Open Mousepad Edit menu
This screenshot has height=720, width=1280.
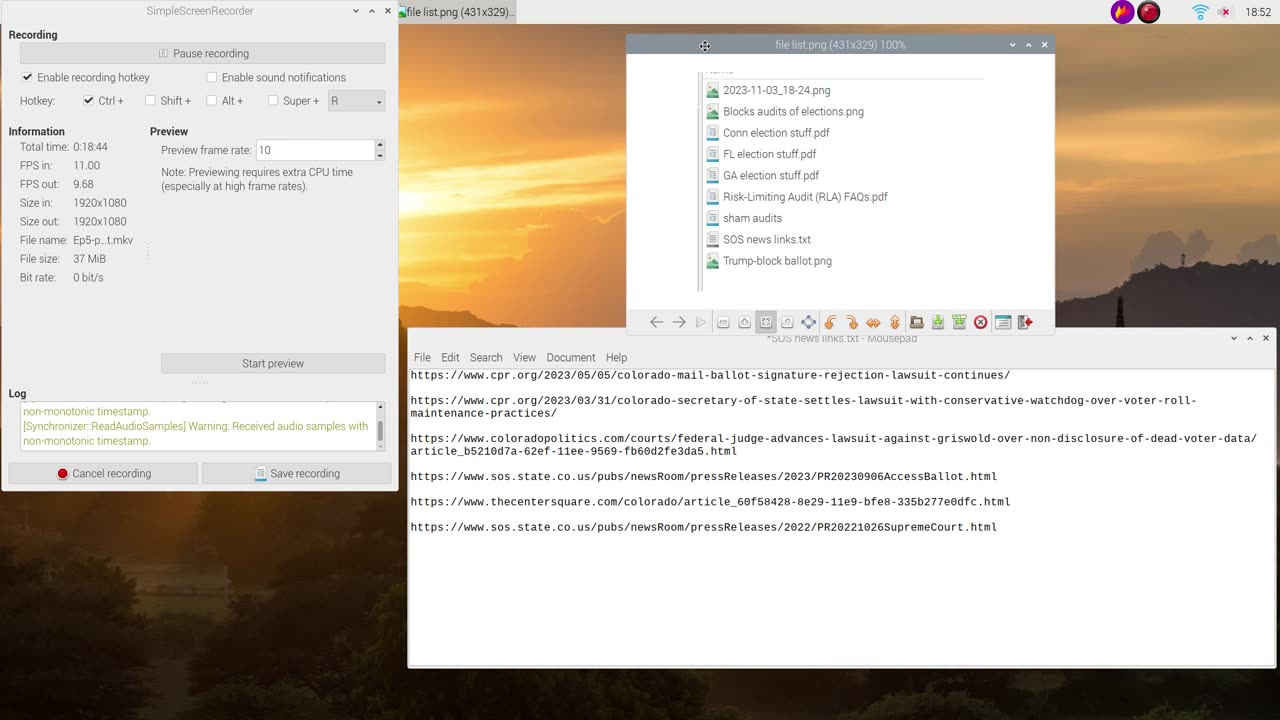click(x=451, y=357)
